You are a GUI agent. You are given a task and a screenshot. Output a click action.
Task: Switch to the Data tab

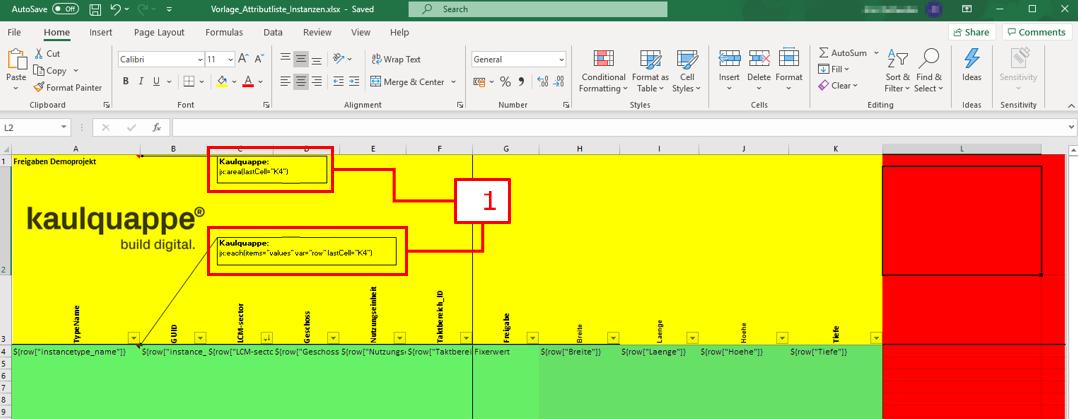click(273, 32)
